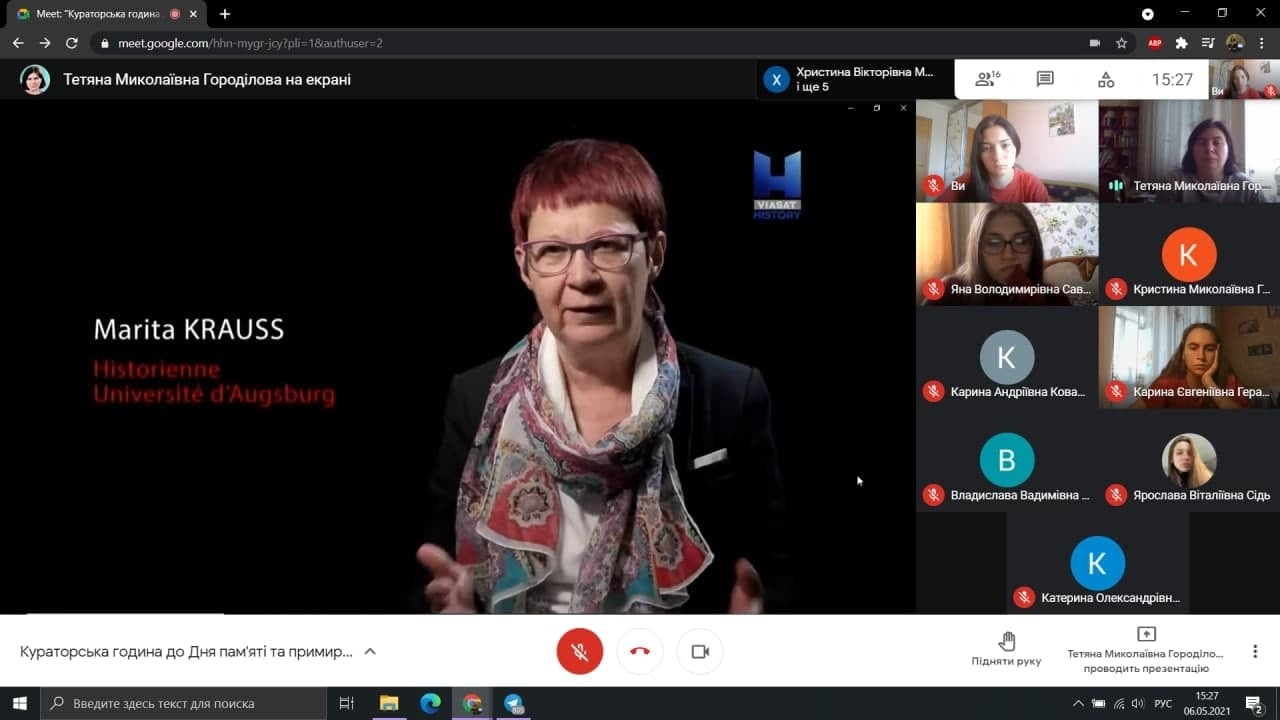This screenshot has width=1280, height=720.
Task: Unmute microphone in bottom control bar
Action: (580, 651)
